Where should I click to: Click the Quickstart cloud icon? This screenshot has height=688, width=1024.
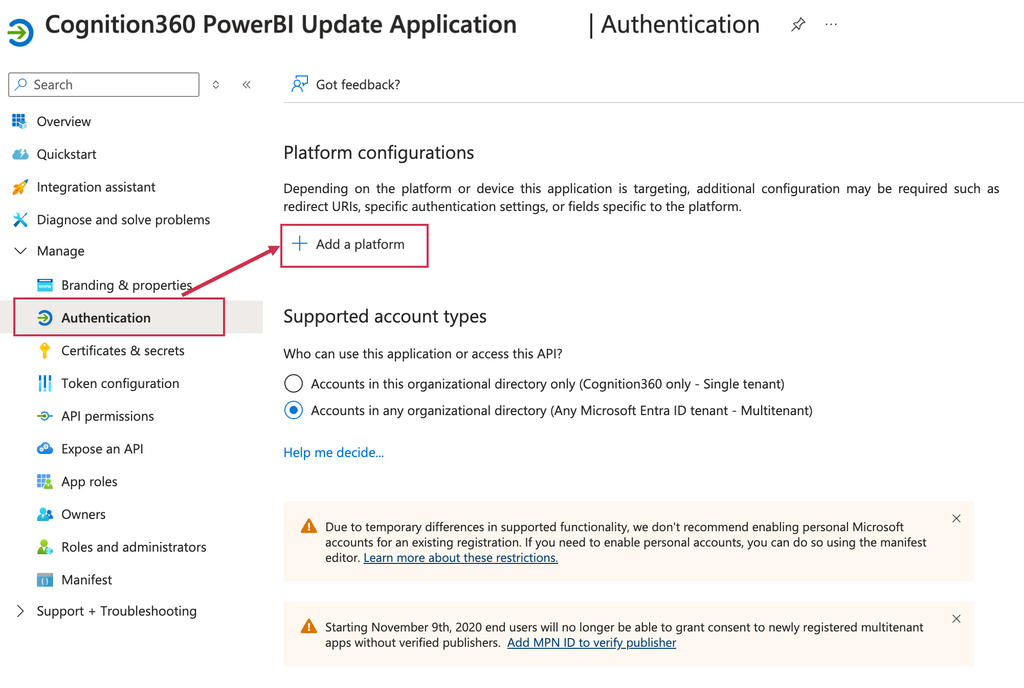click(x=20, y=154)
